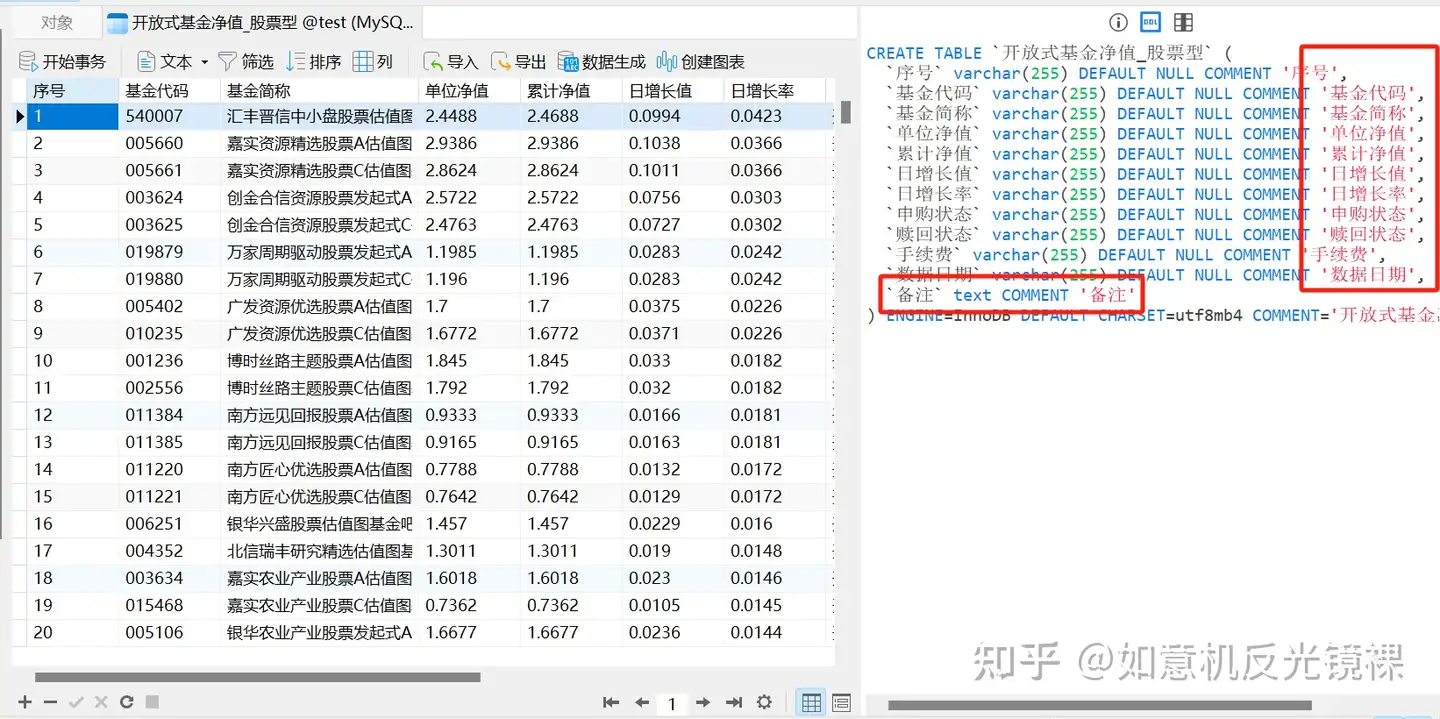1440x719 pixels.
Task: Click the cumulative value cell 2.4688
Action: click(x=571, y=116)
